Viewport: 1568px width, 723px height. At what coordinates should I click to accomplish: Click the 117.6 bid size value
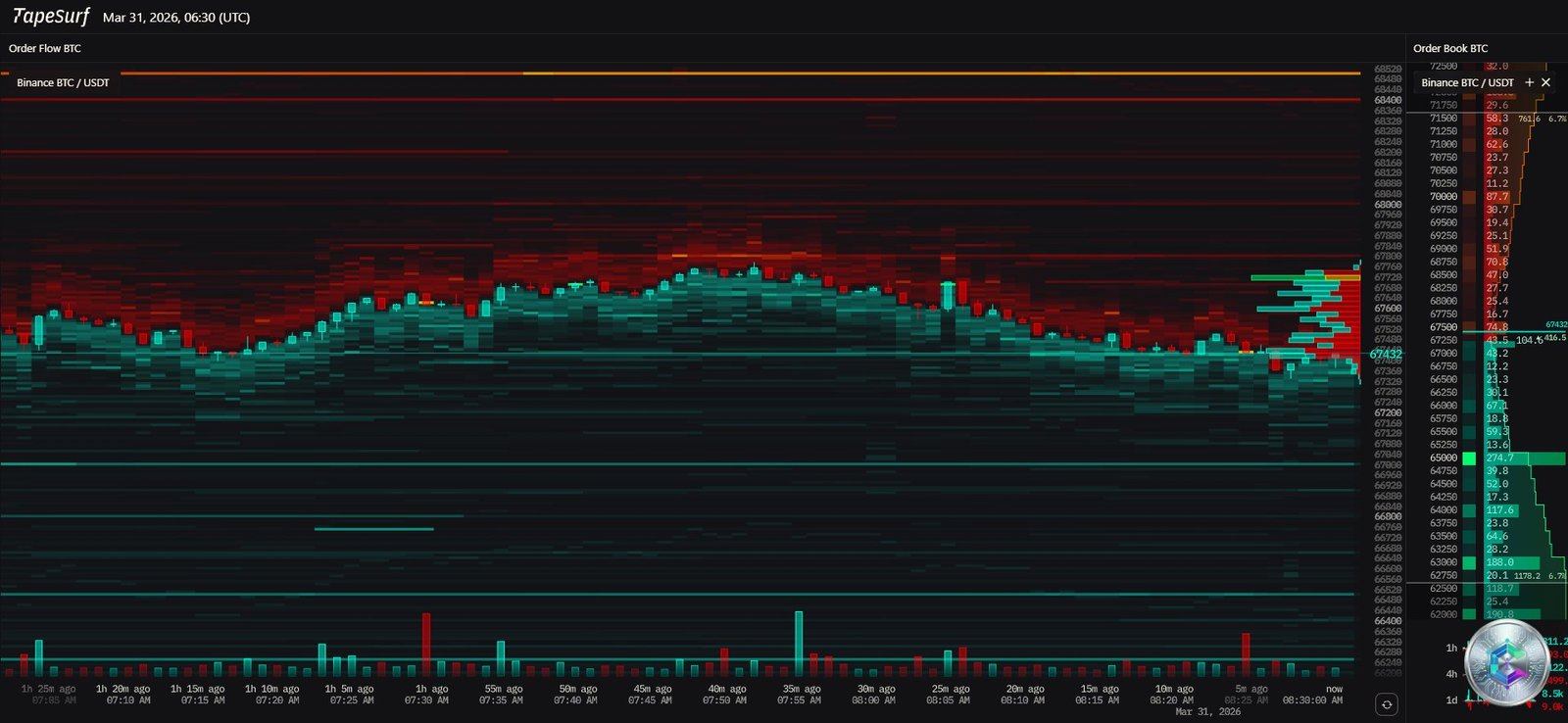(x=1499, y=509)
